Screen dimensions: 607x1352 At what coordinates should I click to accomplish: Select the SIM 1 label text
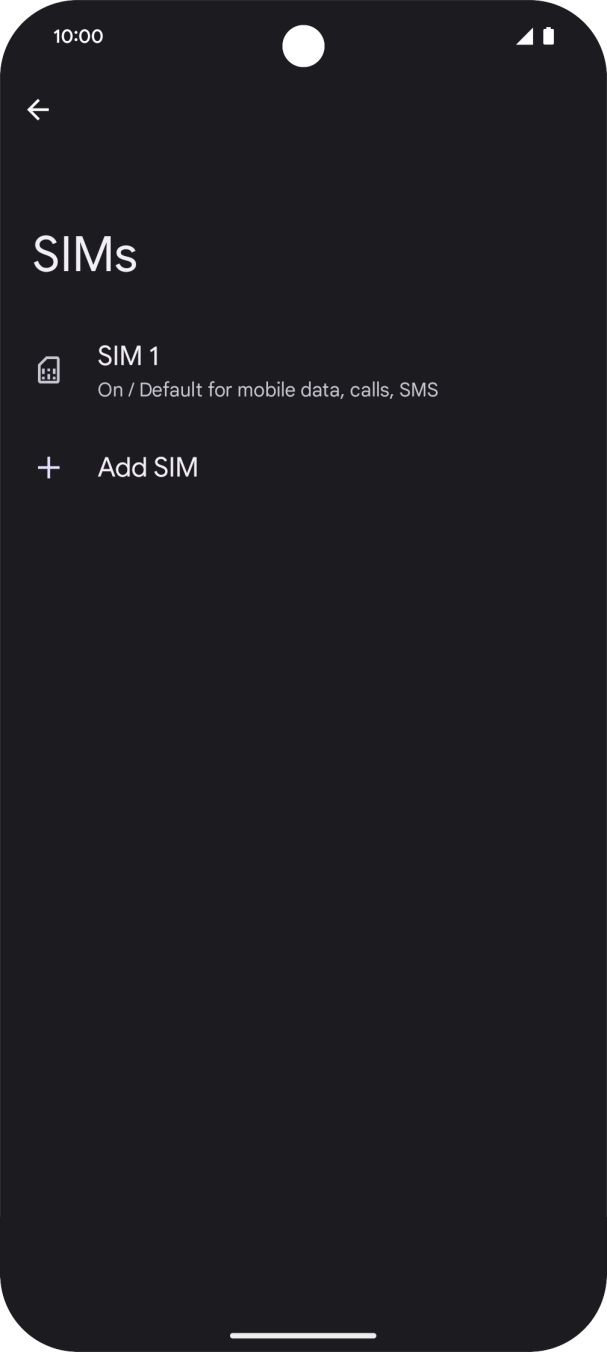[128, 356]
